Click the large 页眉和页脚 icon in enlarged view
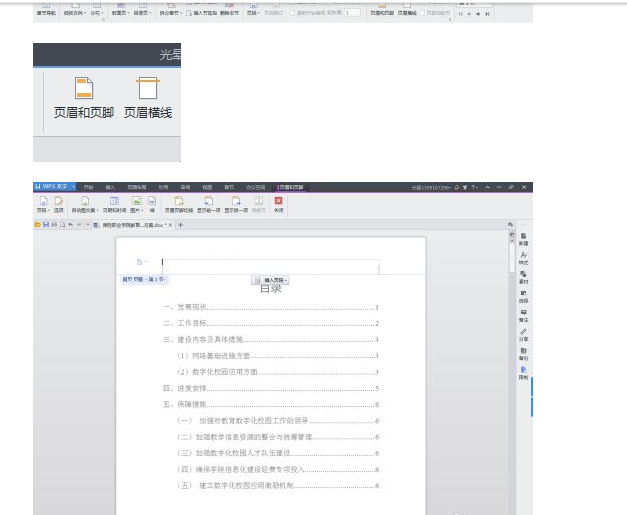Screen dimensions: 627x515 pos(84,88)
